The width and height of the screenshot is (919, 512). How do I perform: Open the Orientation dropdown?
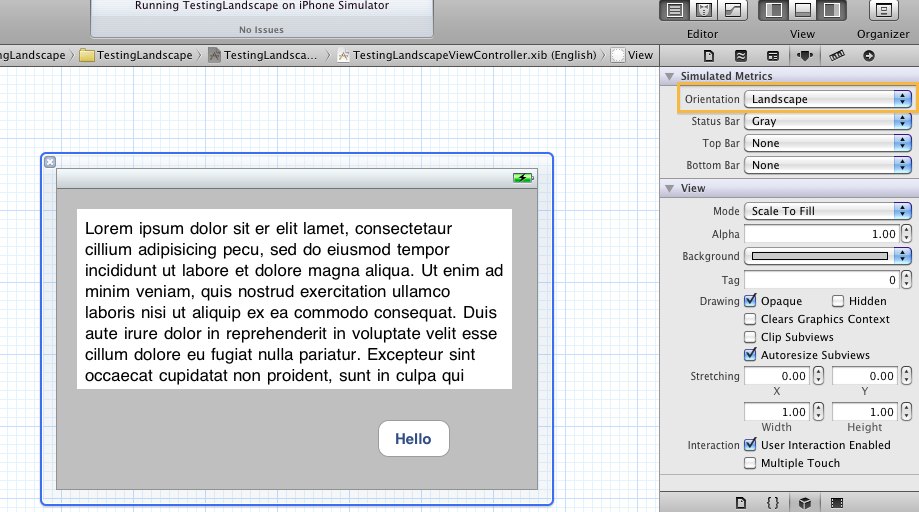(828, 99)
